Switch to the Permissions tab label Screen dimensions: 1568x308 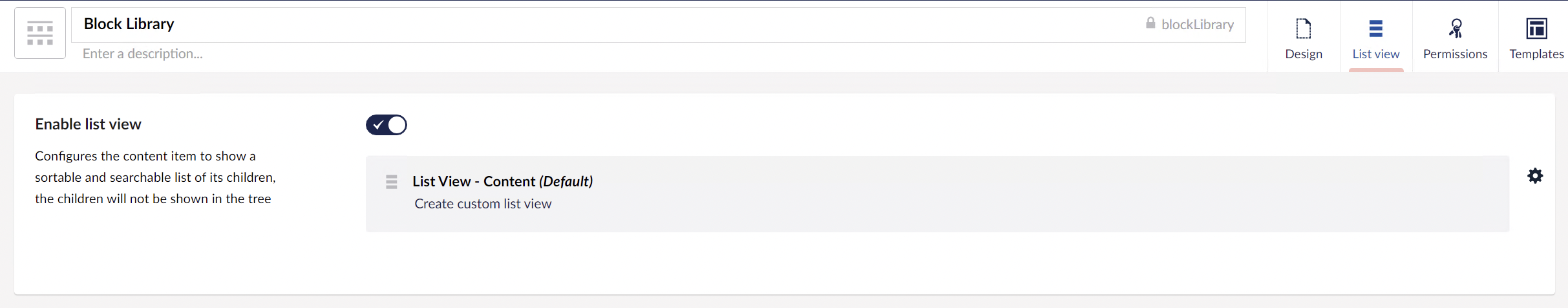[1456, 54]
